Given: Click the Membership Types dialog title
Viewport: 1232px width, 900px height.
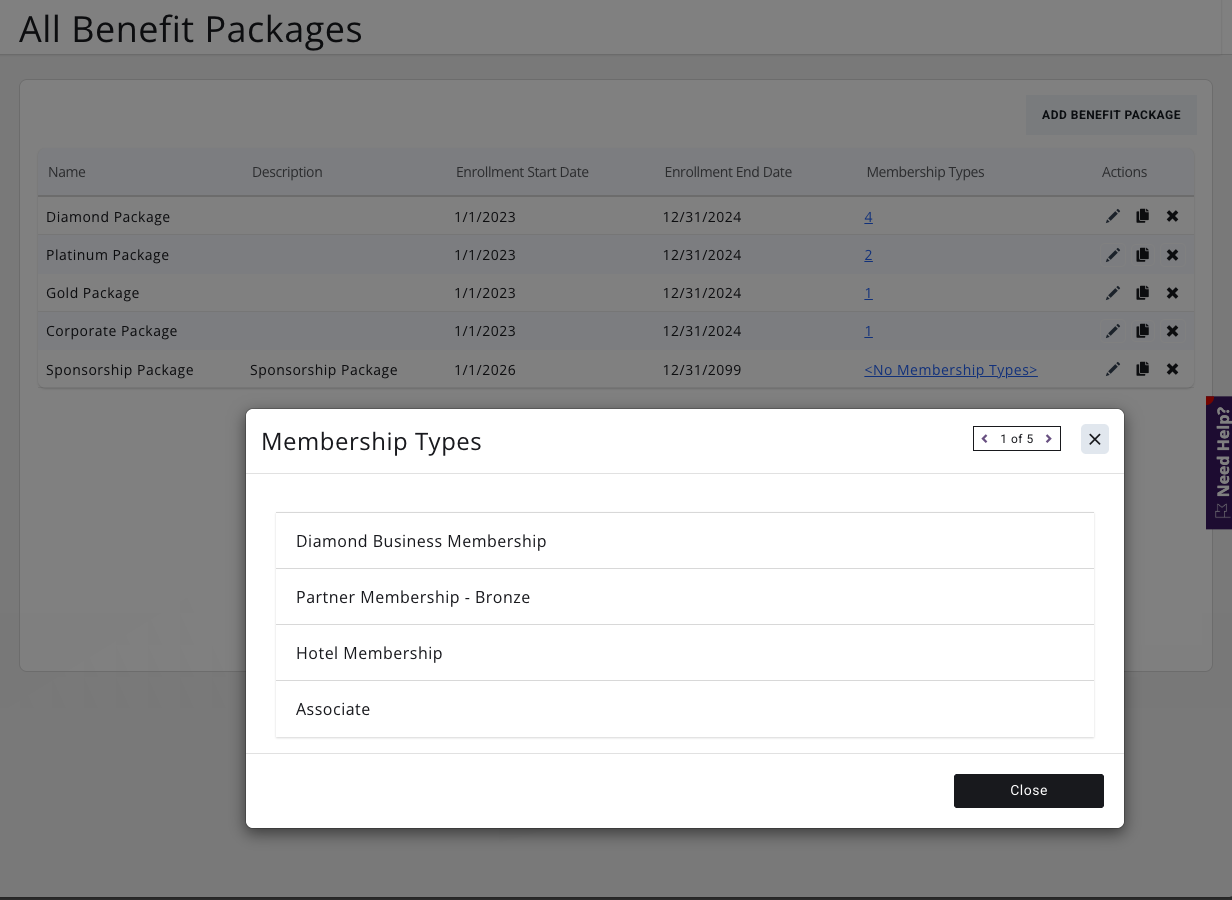Looking at the screenshot, I should (371, 441).
